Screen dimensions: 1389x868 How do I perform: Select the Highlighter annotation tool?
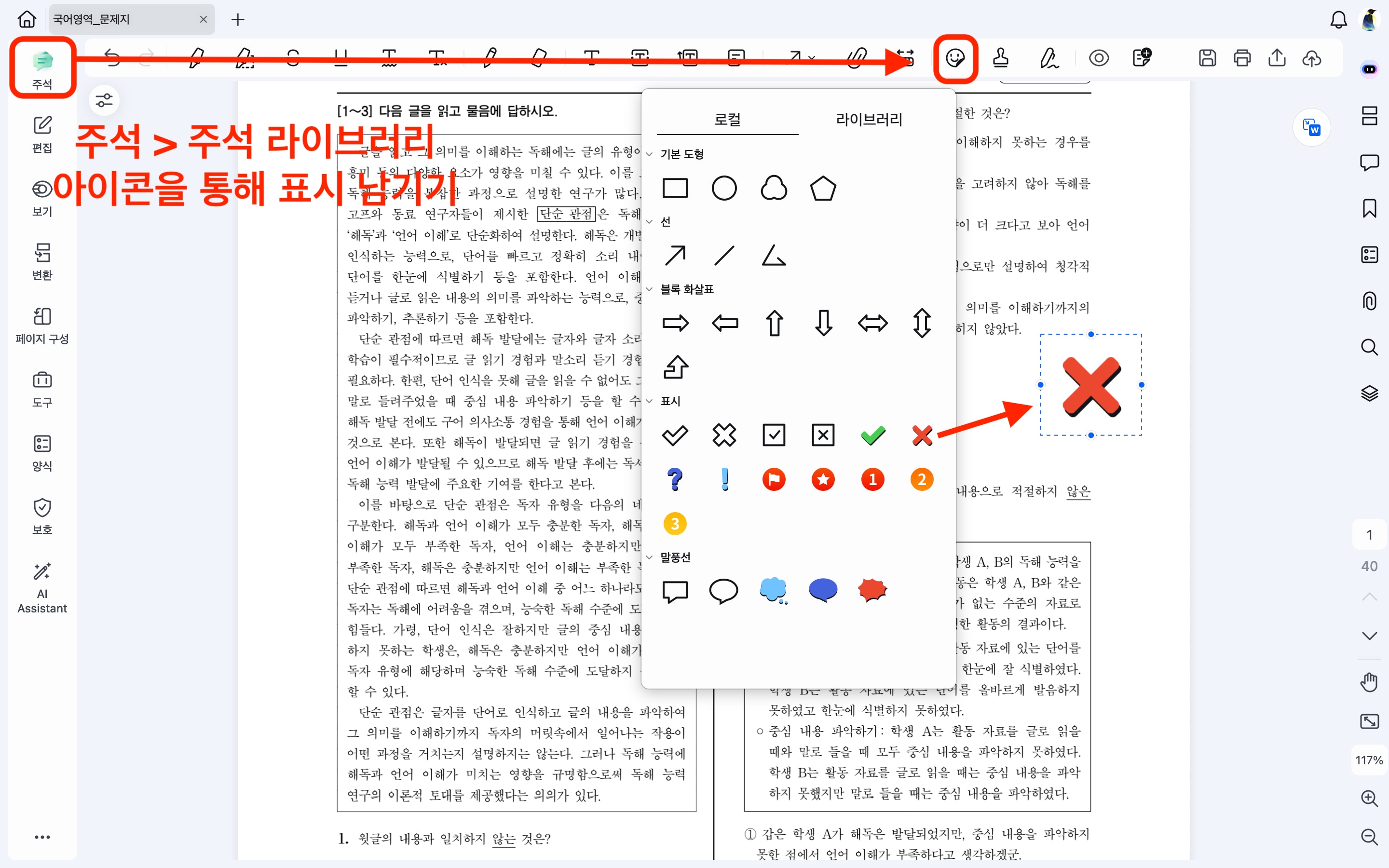point(195,57)
